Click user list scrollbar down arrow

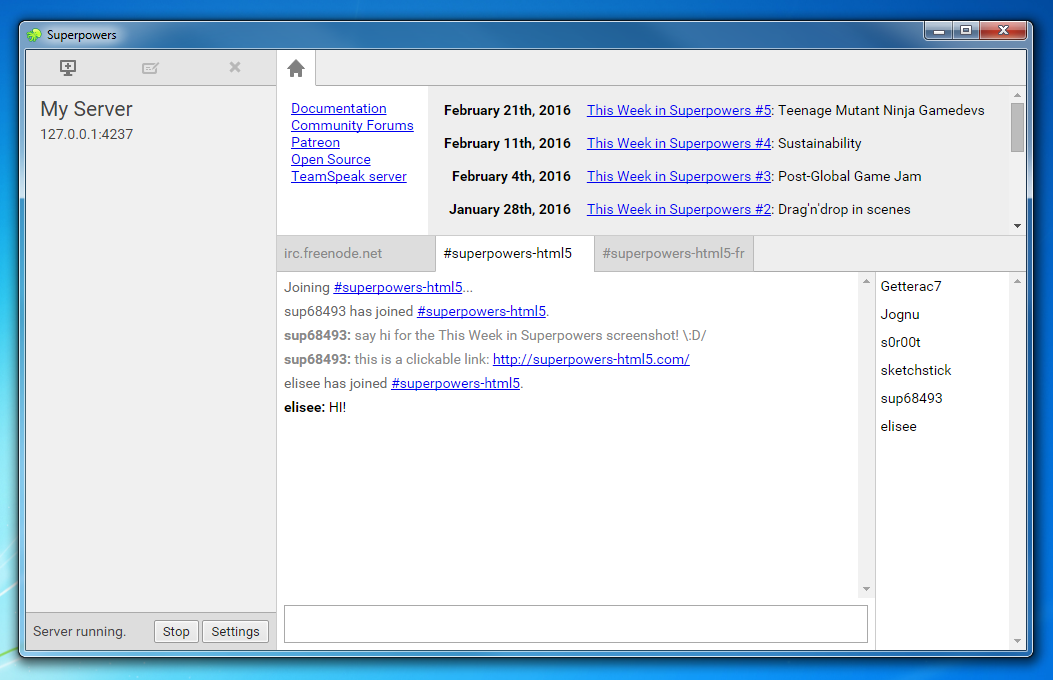tap(1017, 641)
